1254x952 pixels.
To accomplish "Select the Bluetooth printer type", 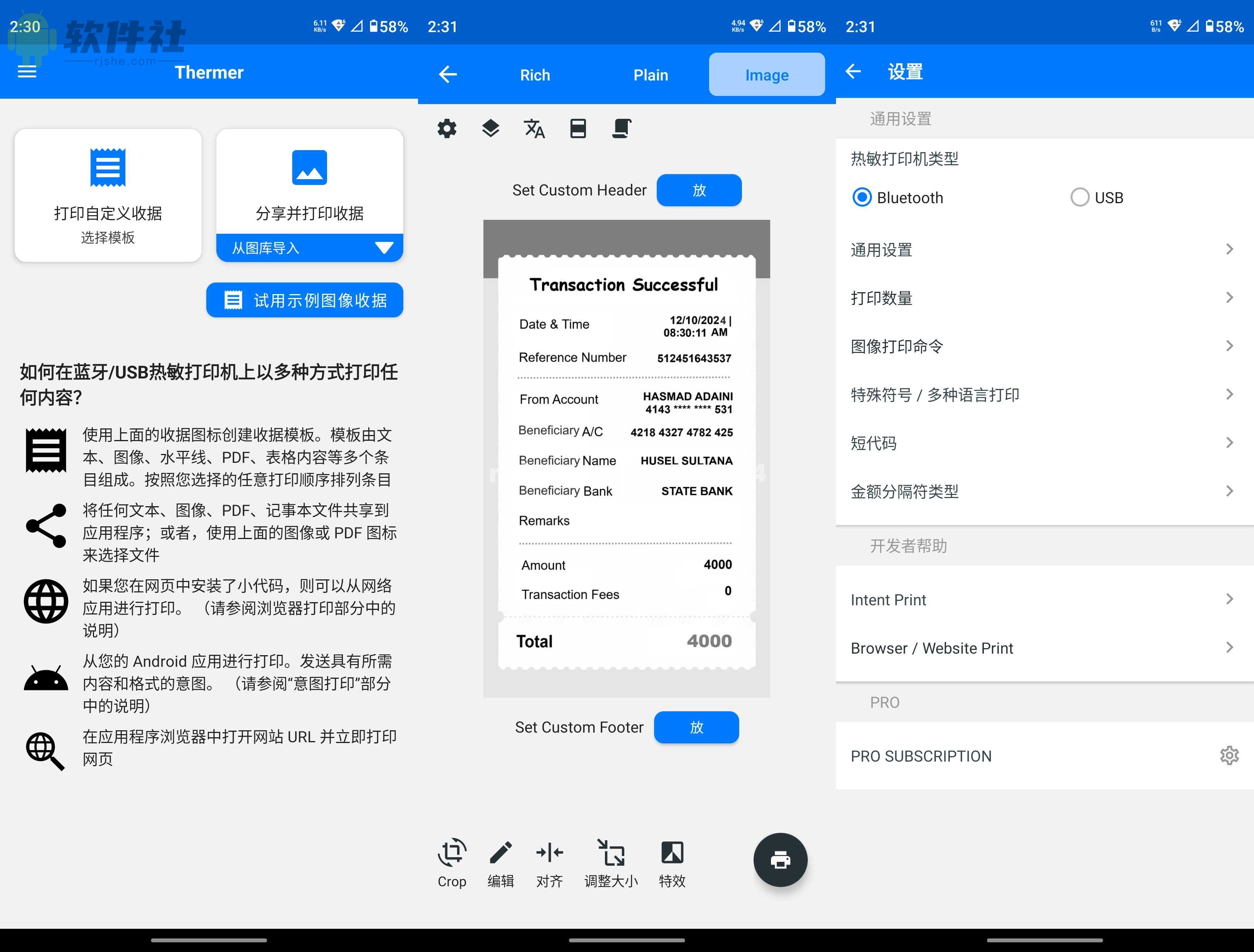I will click(x=862, y=198).
